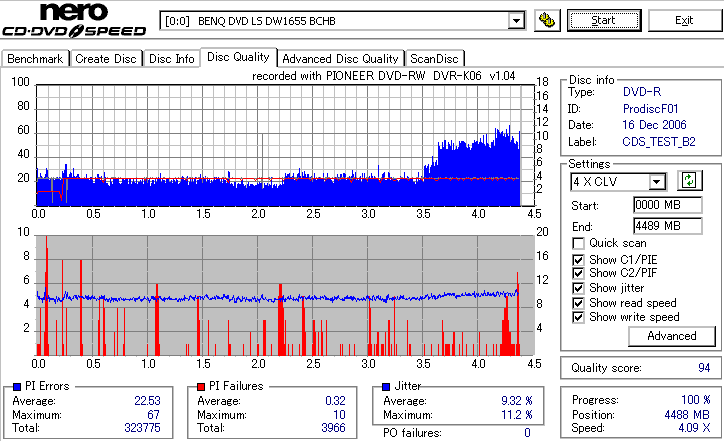The height and width of the screenshot is (441, 724).
Task: Click the PO failures value 0
Action: coord(527,433)
